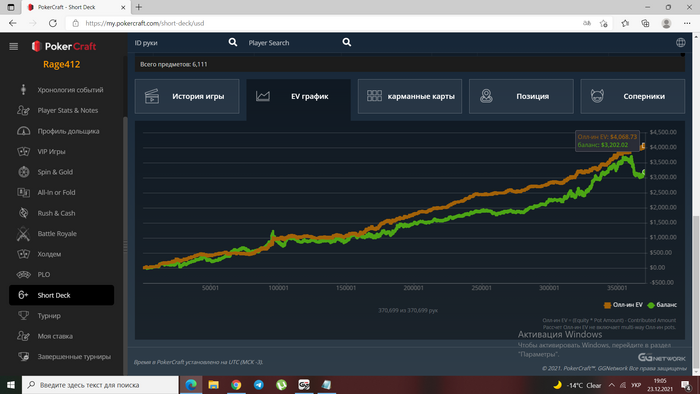The height and width of the screenshot is (394, 700).
Task: Select the PokerCraft - Short Deck browser tab
Action: tap(76, 7)
